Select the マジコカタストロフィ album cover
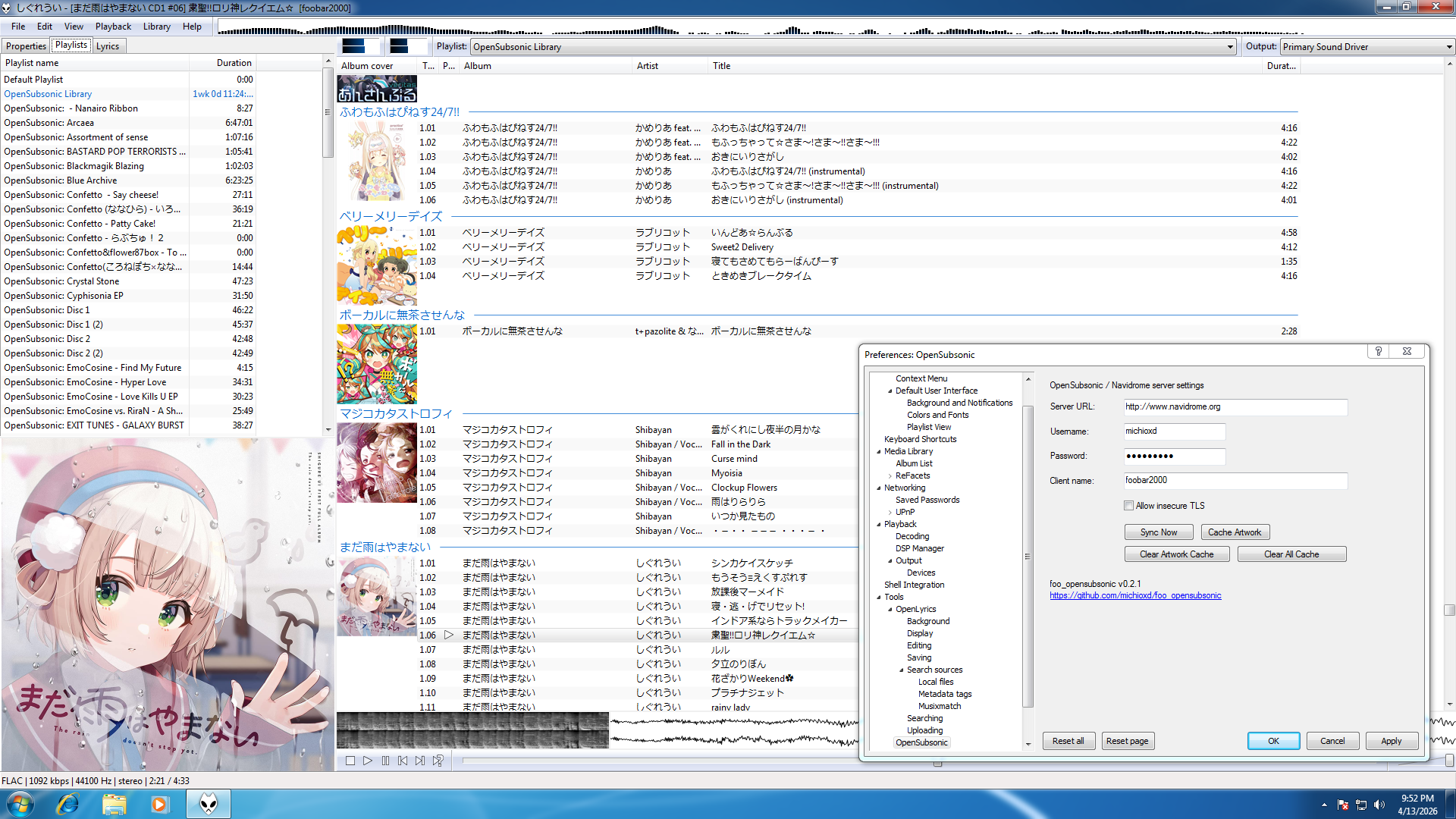This screenshot has width=1456, height=819. coord(377,463)
